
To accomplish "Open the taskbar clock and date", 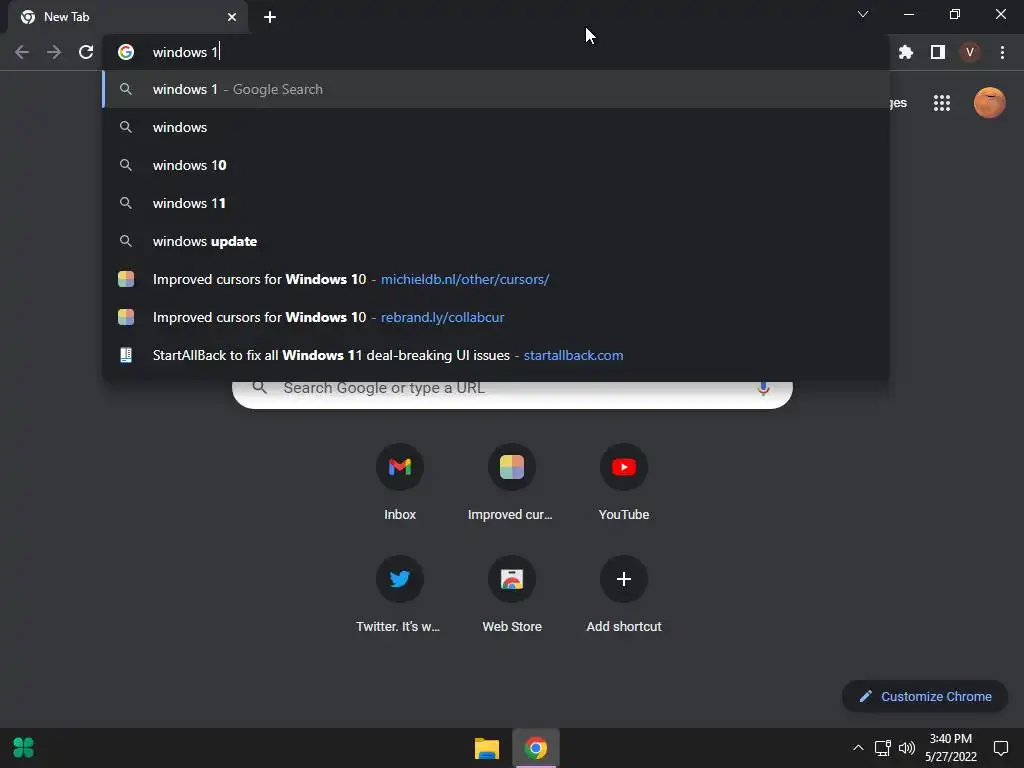I will point(951,748).
